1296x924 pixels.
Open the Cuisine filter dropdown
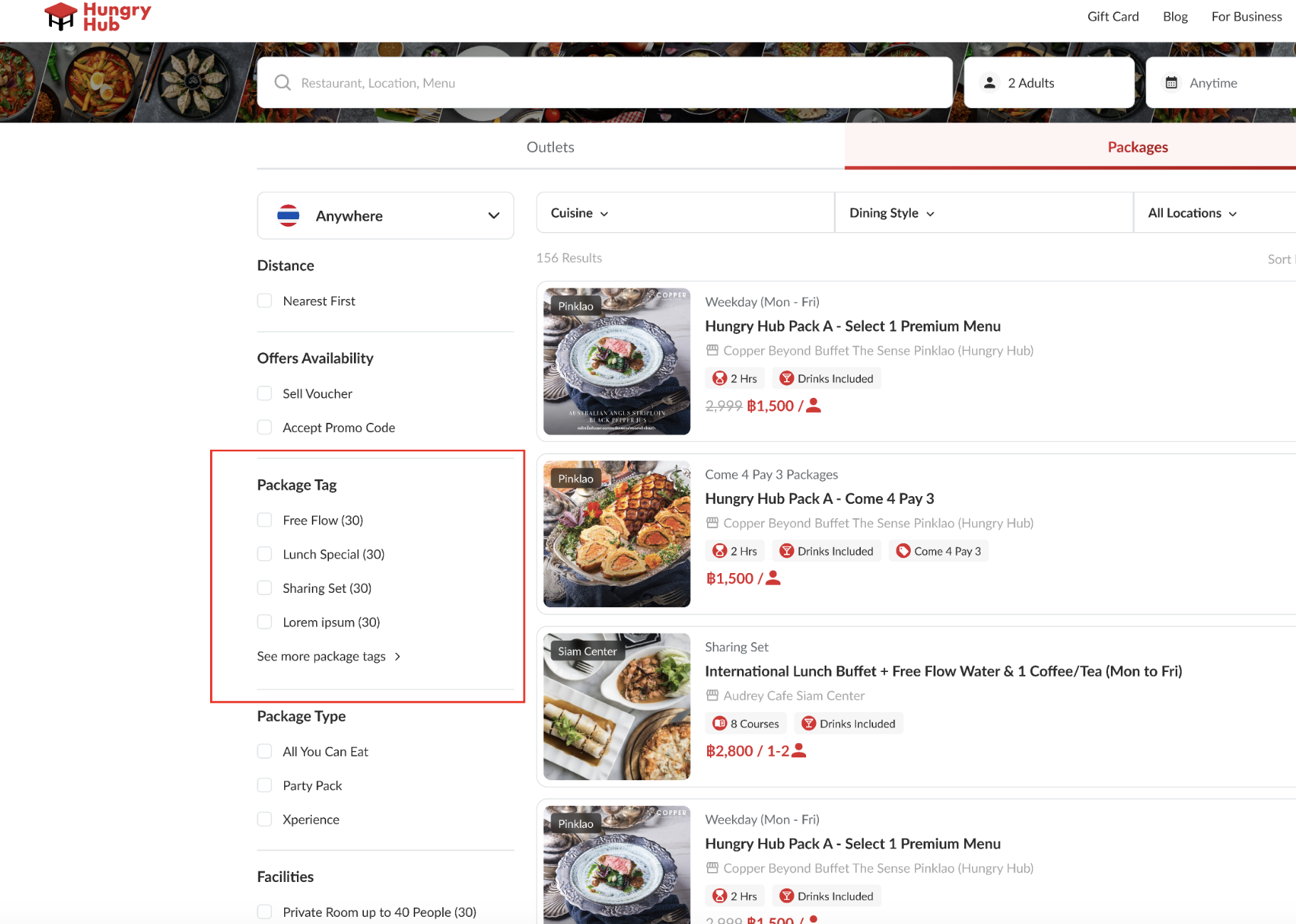pyautogui.click(x=580, y=213)
